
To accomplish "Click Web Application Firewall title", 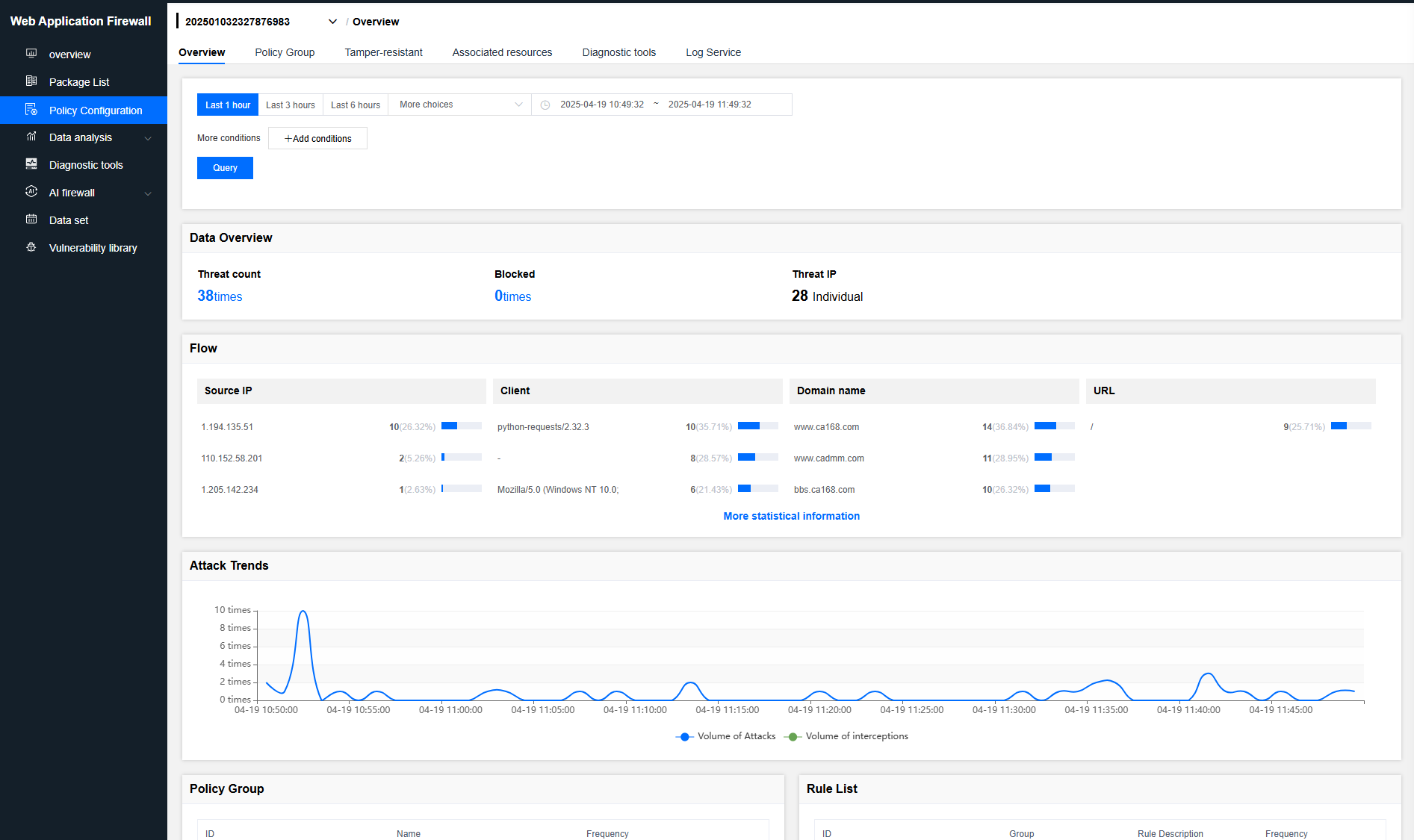I will pyautogui.click(x=81, y=21).
